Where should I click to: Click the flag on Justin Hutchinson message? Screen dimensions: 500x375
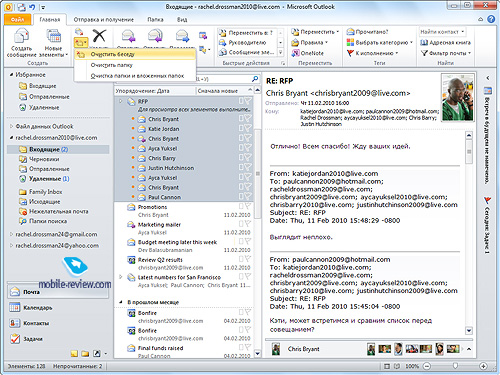248,167
